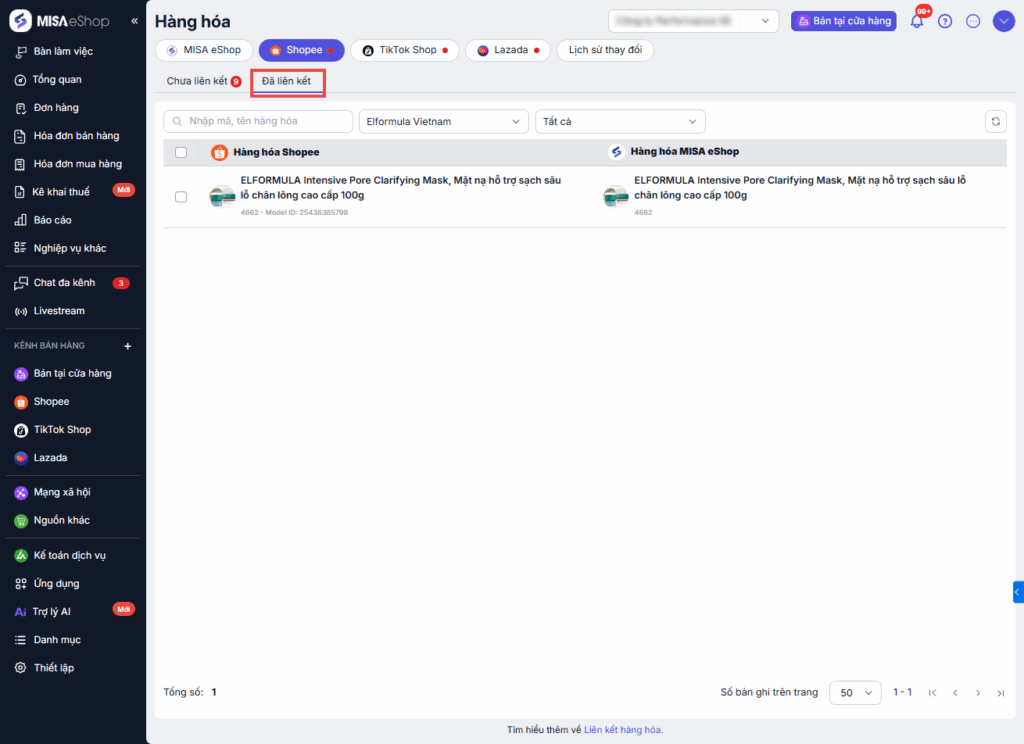Expand the blue side panel handle
The width and height of the screenshot is (1024, 744).
tap(1018, 592)
